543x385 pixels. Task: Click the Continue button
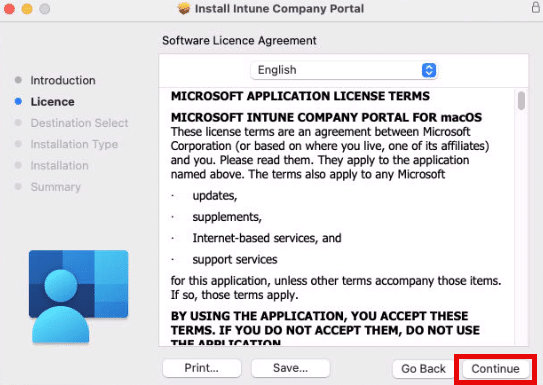click(x=495, y=369)
